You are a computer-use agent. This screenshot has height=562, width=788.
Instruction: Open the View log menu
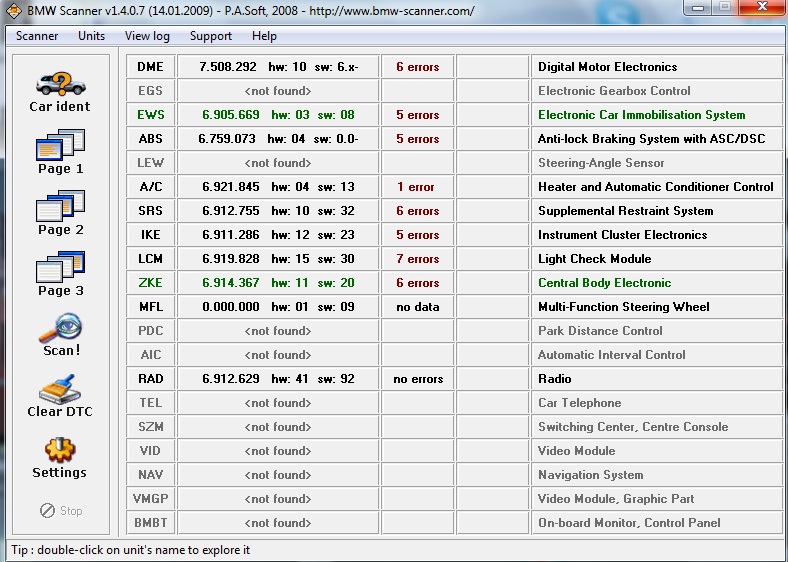tap(147, 36)
